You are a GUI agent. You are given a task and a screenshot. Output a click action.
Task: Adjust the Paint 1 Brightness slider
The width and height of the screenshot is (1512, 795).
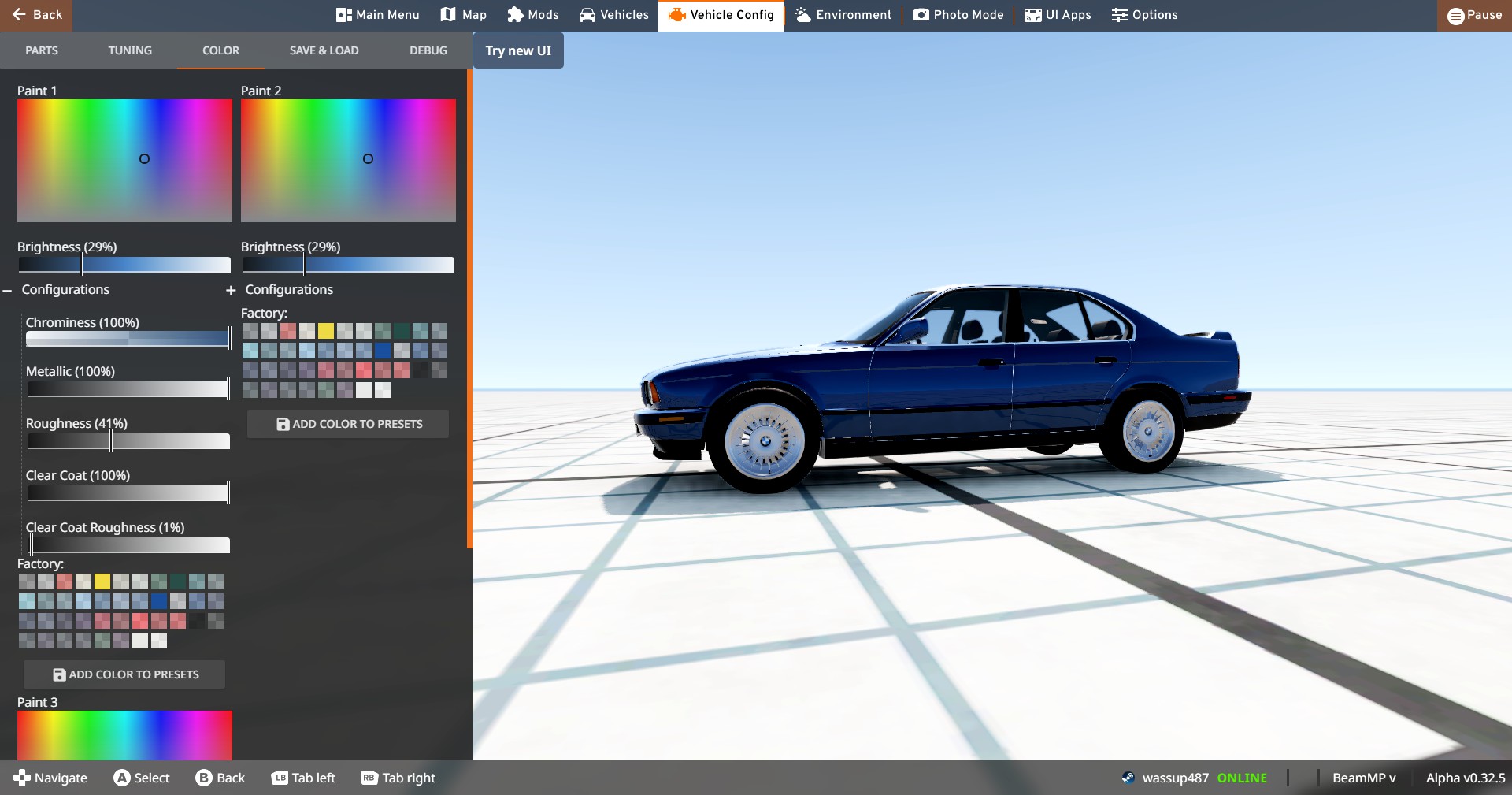click(x=124, y=265)
